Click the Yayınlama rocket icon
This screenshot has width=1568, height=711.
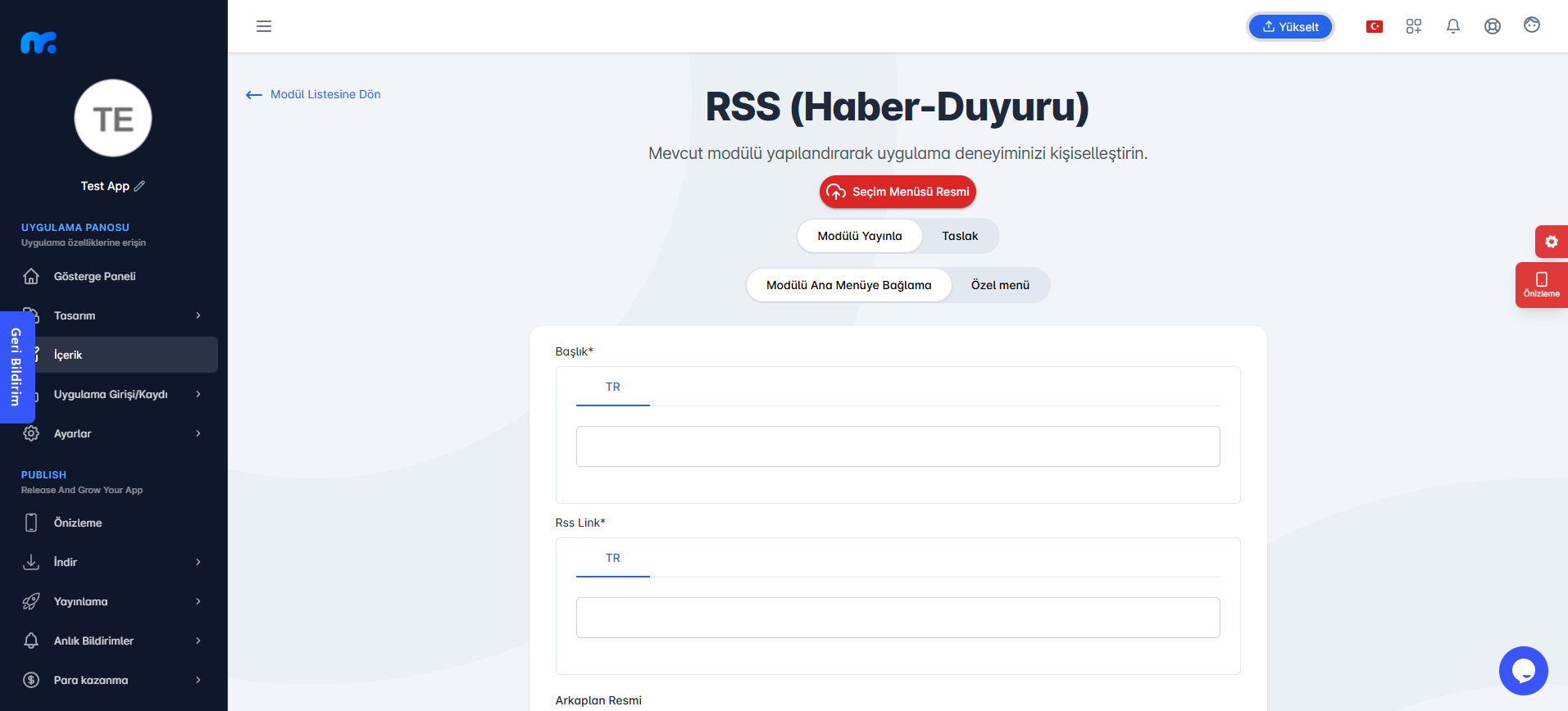tap(31, 601)
